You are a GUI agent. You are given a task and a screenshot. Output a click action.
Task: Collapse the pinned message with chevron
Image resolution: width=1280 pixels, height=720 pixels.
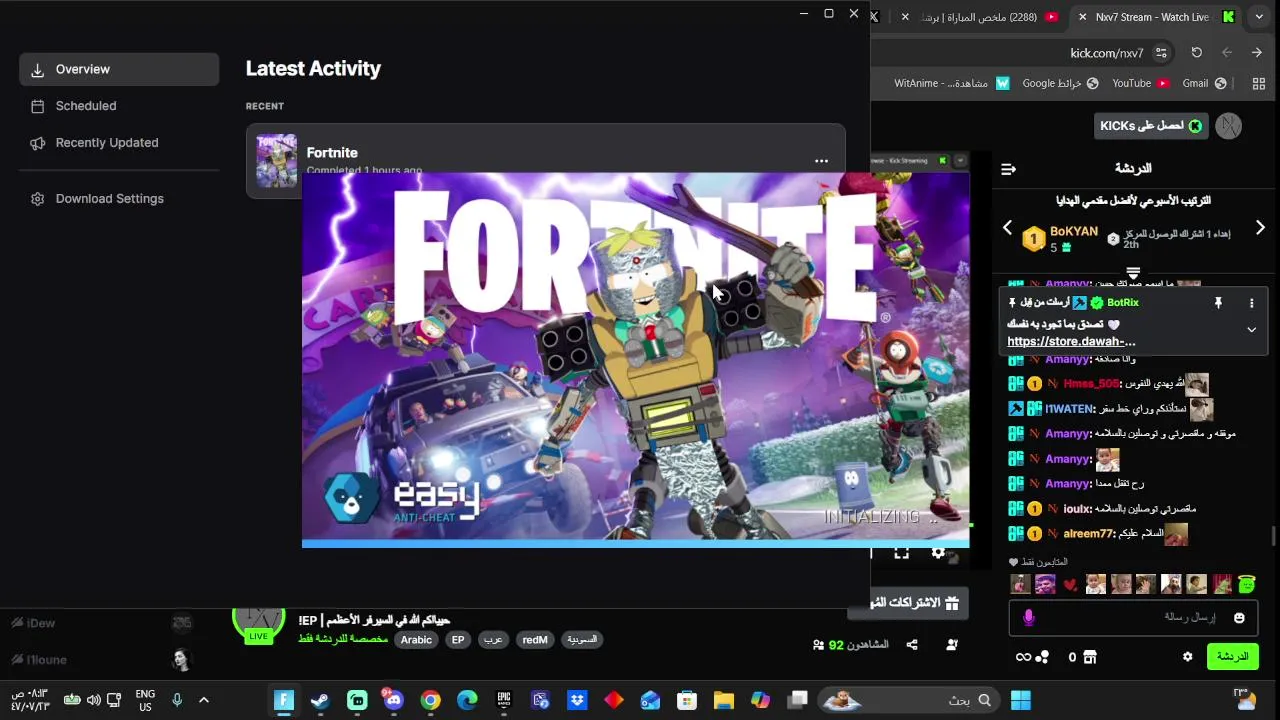pyautogui.click(x=1251, y=329)
